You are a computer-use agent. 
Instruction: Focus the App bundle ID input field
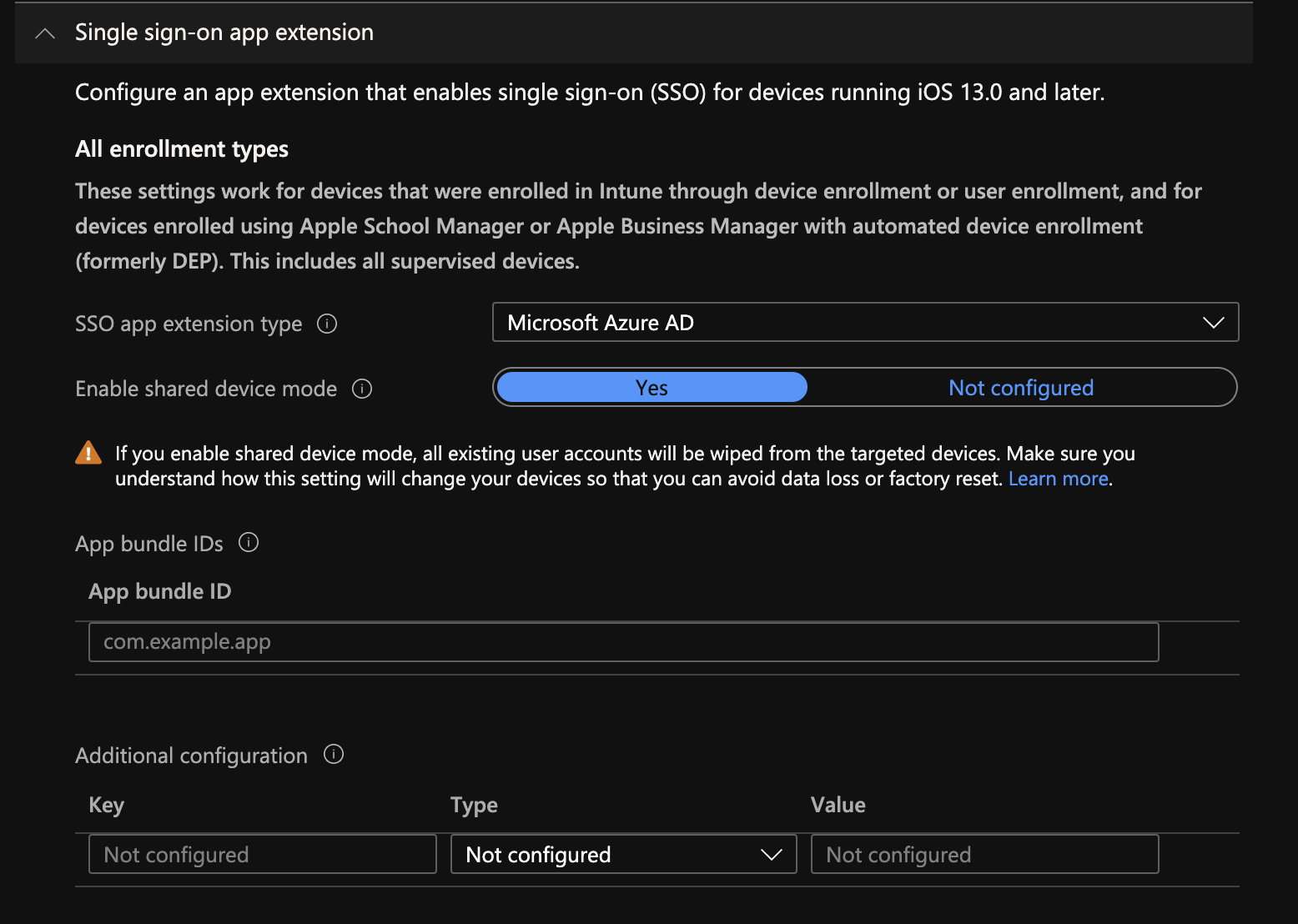coord(623,642)
